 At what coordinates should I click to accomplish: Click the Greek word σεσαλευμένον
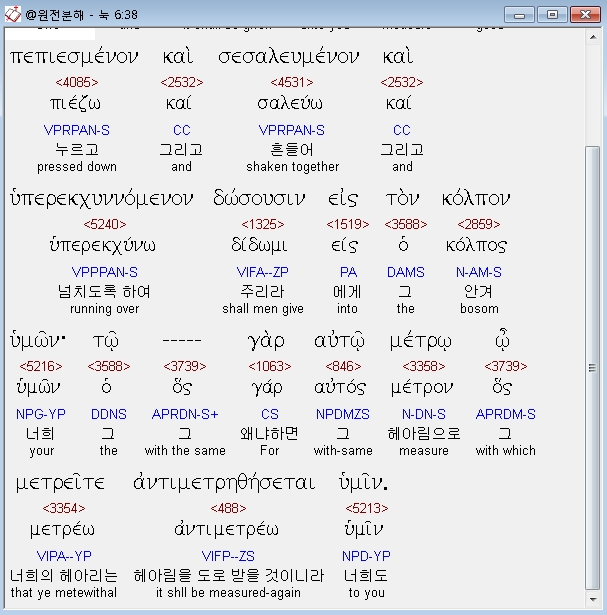click(288, 57)
